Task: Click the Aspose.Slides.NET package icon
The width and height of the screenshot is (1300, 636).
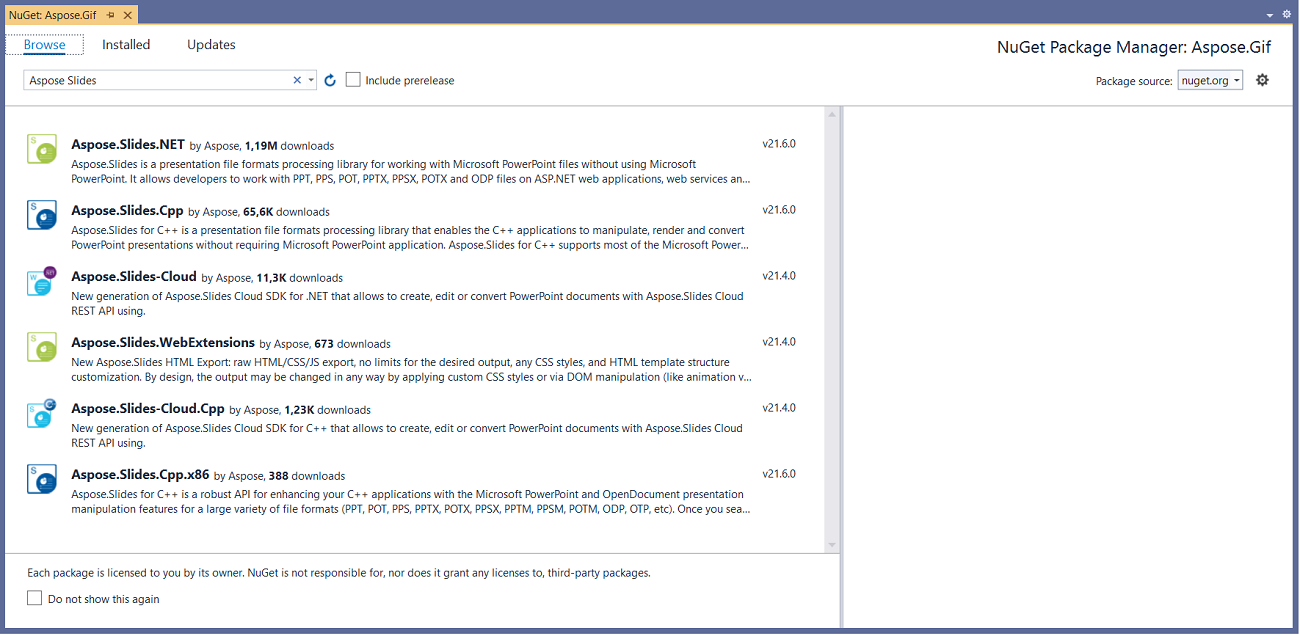Action: tap(41, 148)
